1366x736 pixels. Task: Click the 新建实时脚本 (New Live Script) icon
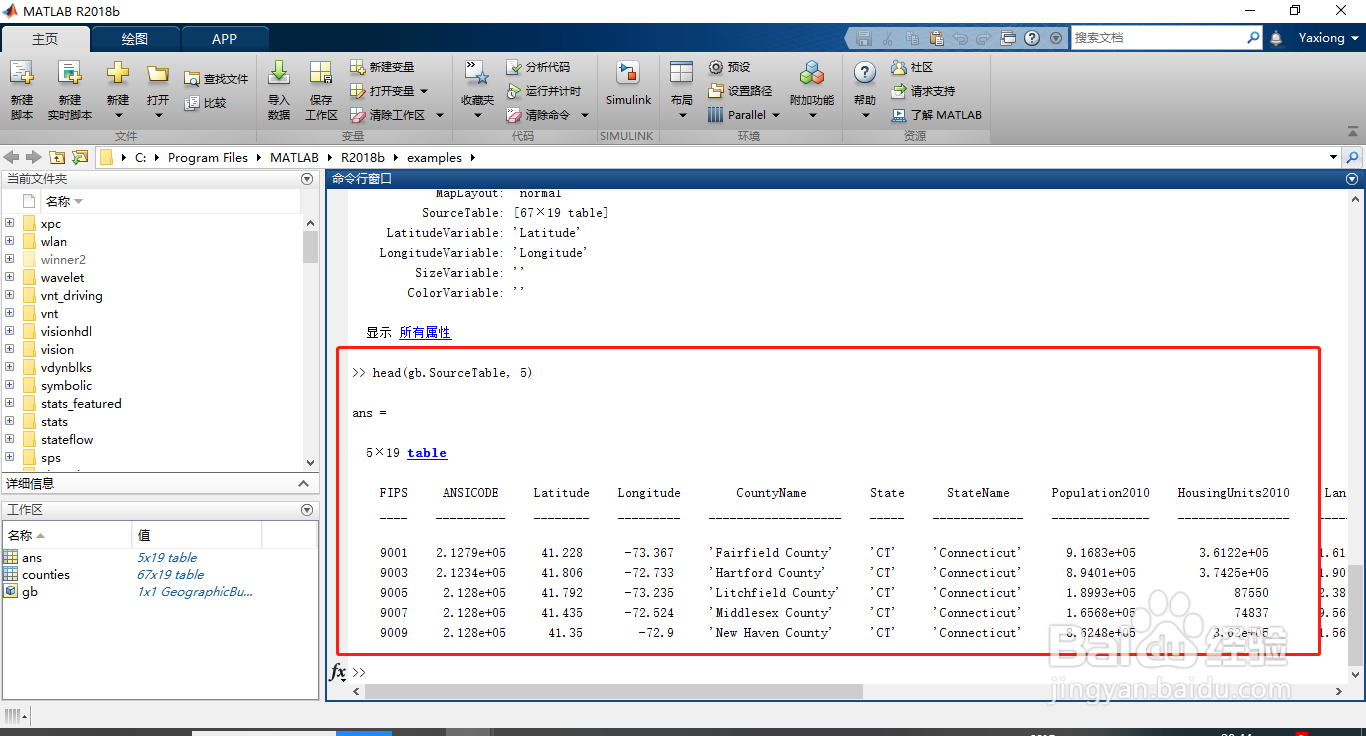[69, 73]
